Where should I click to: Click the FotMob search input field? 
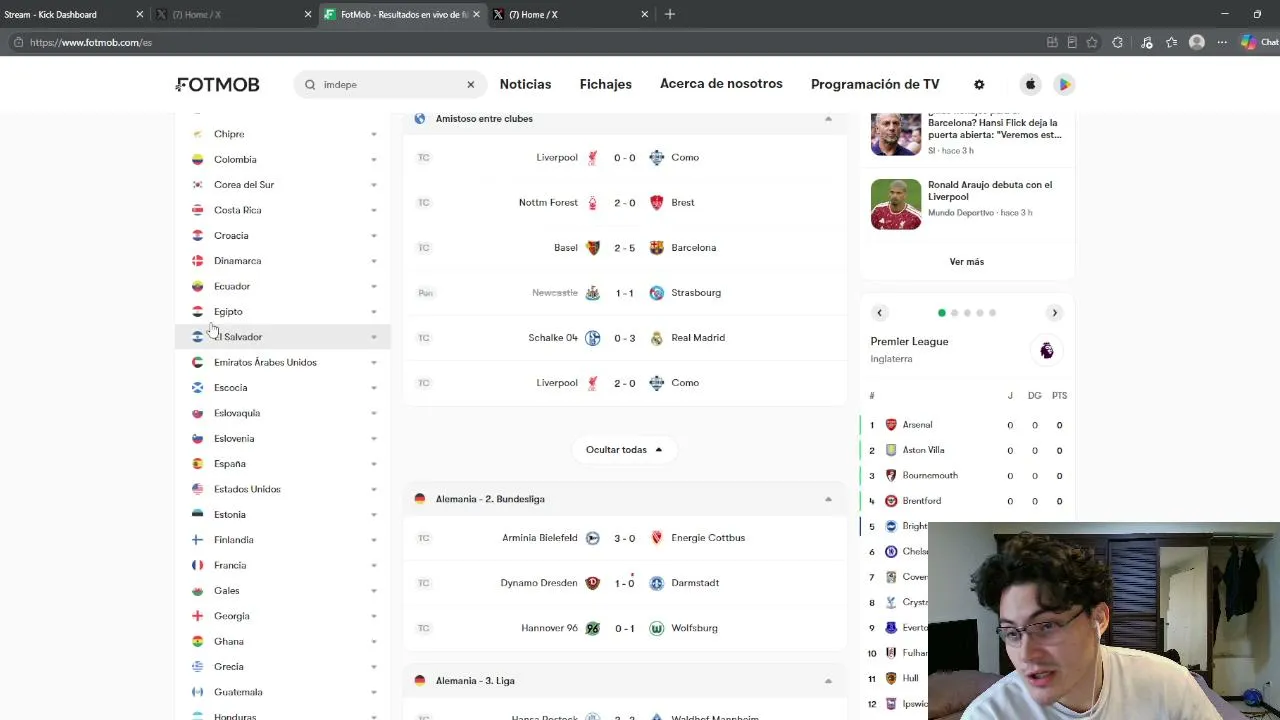pos(391,85)
